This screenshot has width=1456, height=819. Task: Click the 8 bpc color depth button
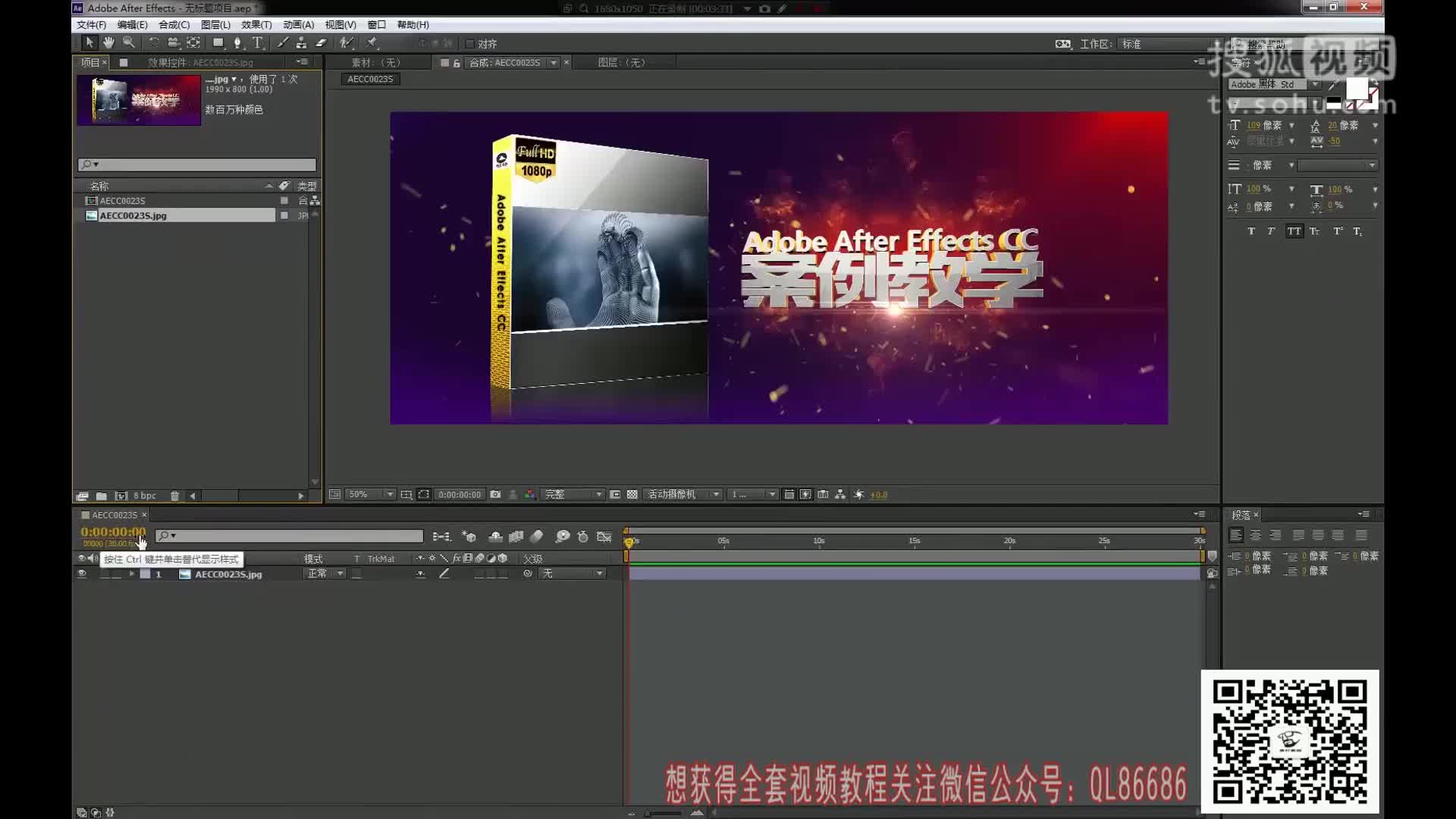click(x=144, y=496)
